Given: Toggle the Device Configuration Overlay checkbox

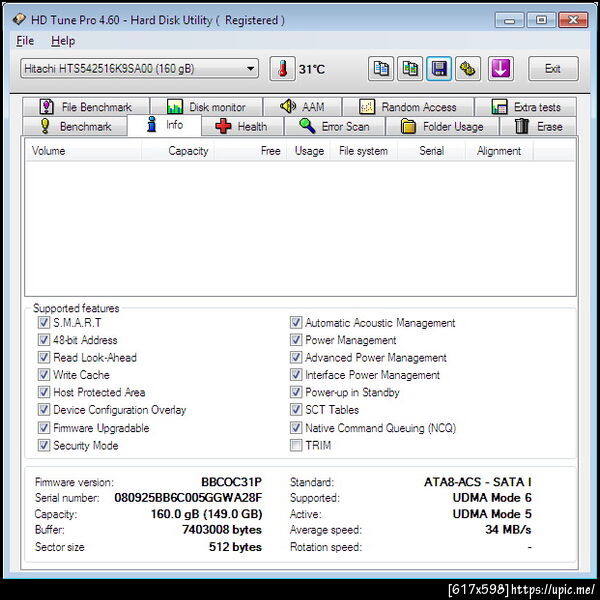Looking at the screenshot, I should click(x=44, y=410).
